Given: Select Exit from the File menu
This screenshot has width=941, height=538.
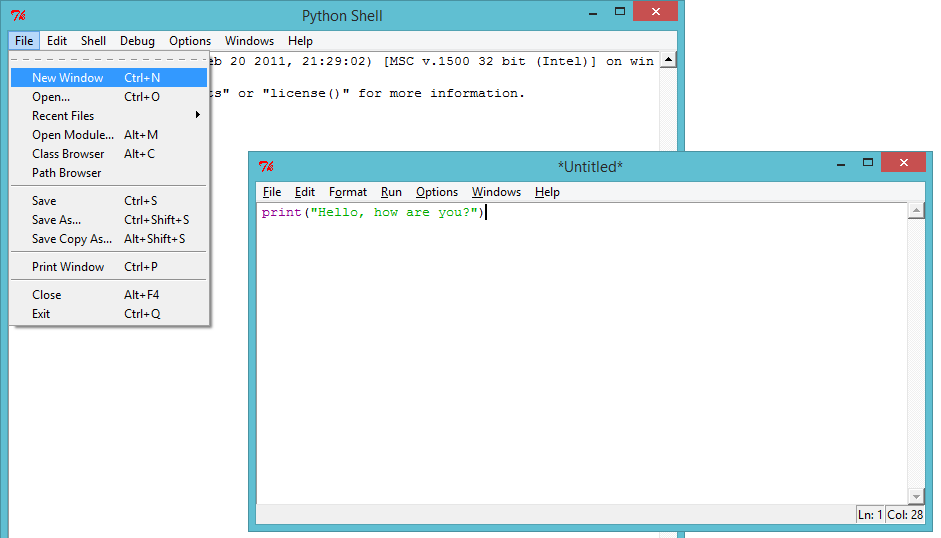Looking at the screenshot, I should [41, 314].
